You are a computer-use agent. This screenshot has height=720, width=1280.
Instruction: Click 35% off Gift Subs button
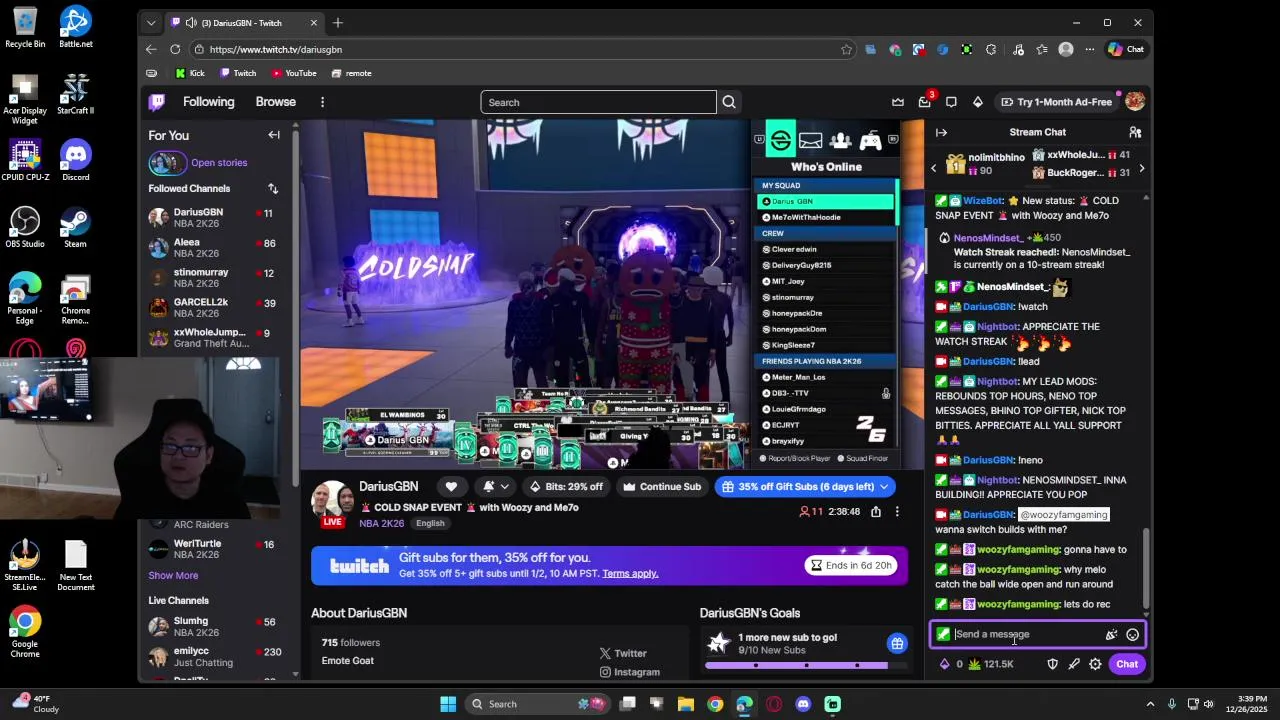click(805, 486)
